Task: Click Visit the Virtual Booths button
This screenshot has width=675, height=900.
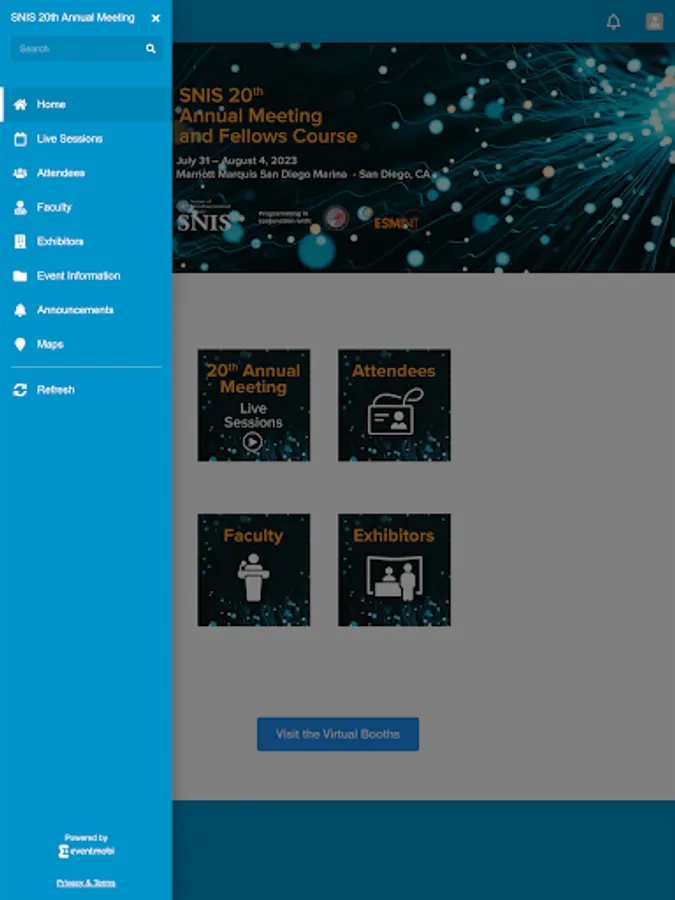Action: (x=338, y=734)
